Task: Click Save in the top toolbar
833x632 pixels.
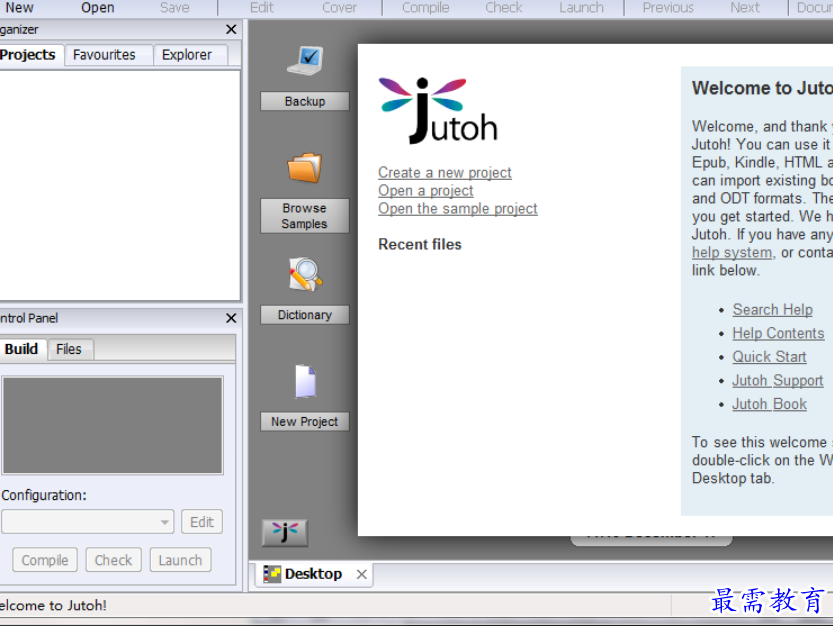Action: 175,8
